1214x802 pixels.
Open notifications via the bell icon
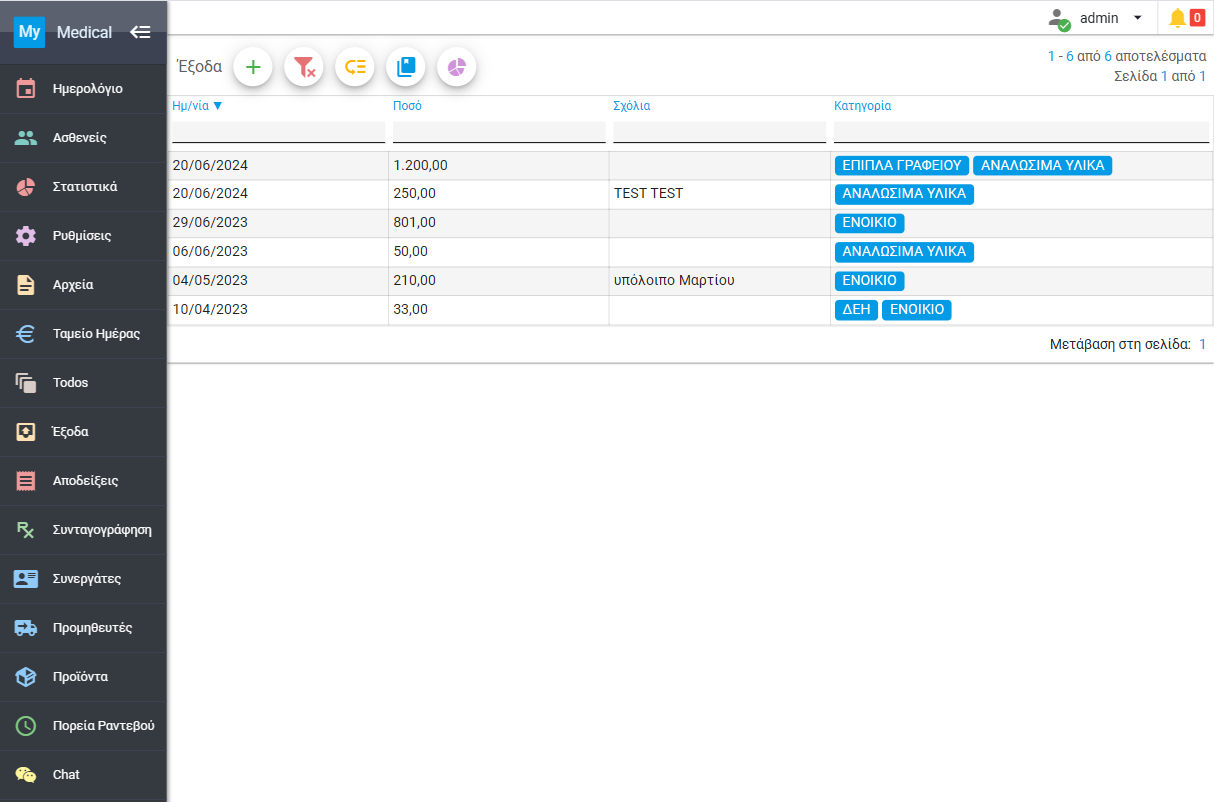[1177, 18]
